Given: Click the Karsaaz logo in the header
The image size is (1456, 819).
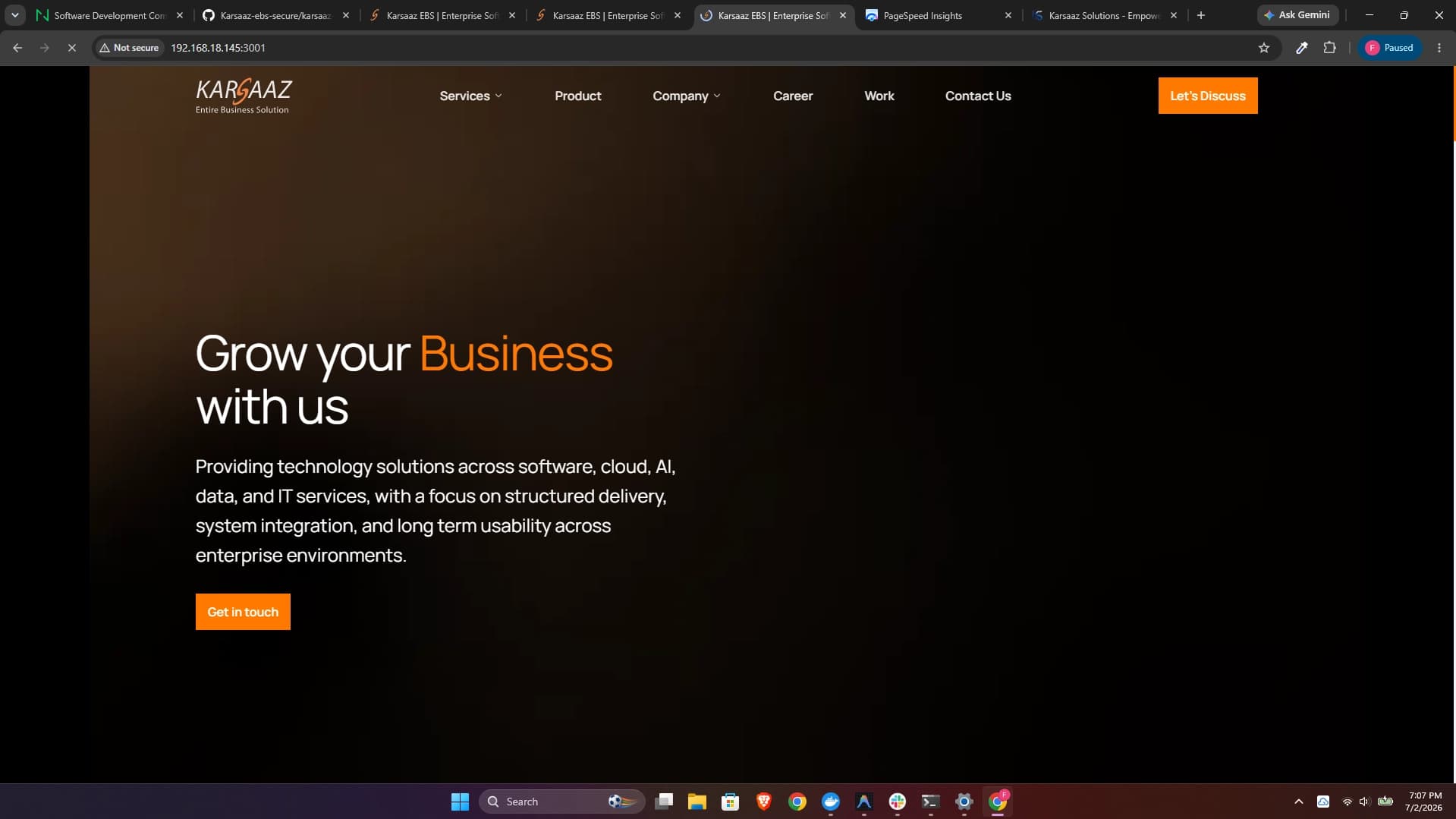Looking at the screenshot, I should tap(244, 96).
